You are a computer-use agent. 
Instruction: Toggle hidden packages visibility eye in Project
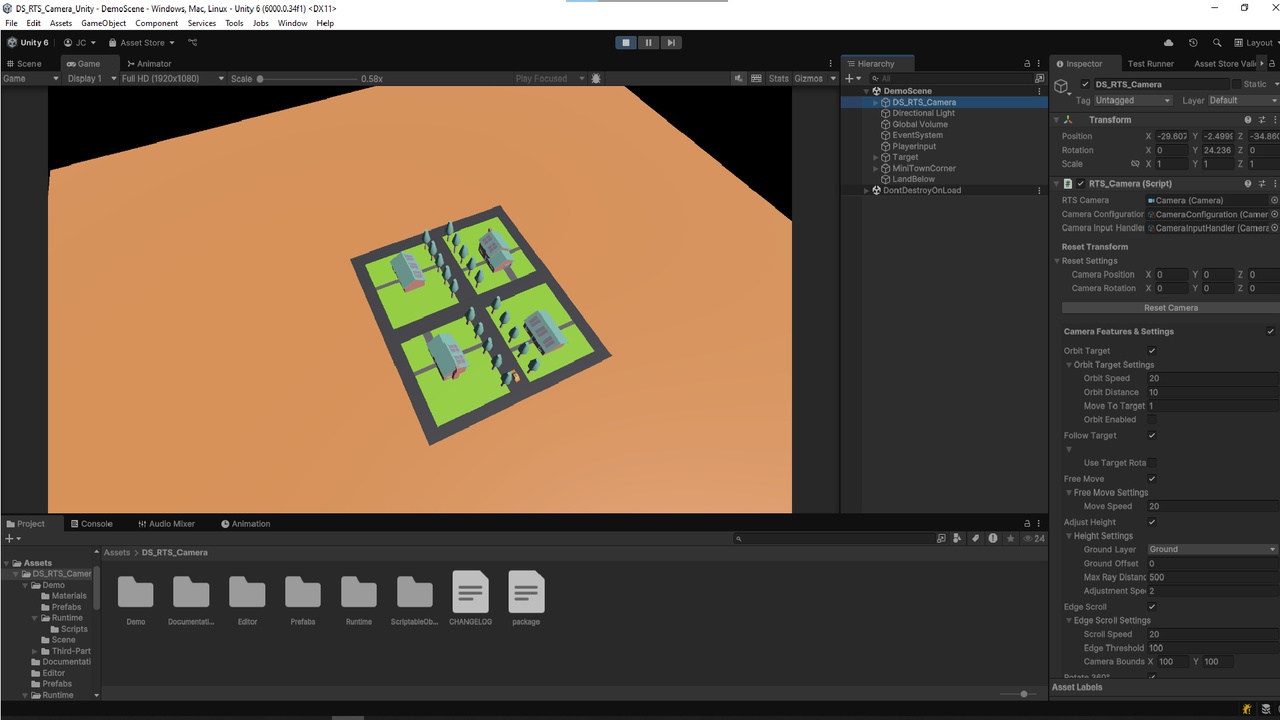1034,538
